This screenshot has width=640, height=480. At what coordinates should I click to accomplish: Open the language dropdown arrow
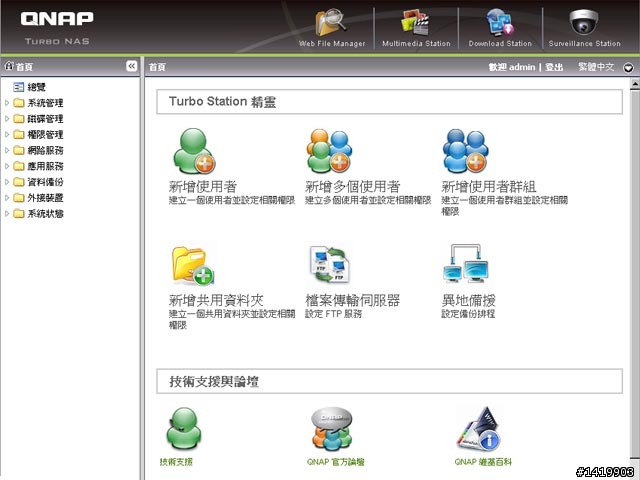[x=629, y=67]
